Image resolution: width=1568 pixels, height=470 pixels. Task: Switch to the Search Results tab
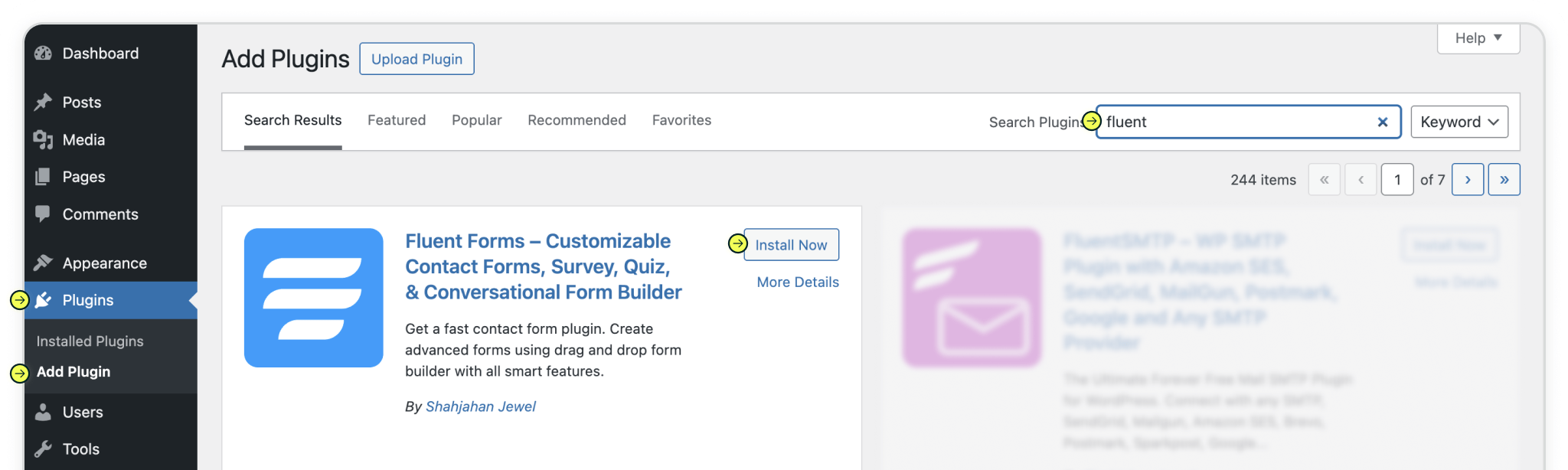coord(293,120)
